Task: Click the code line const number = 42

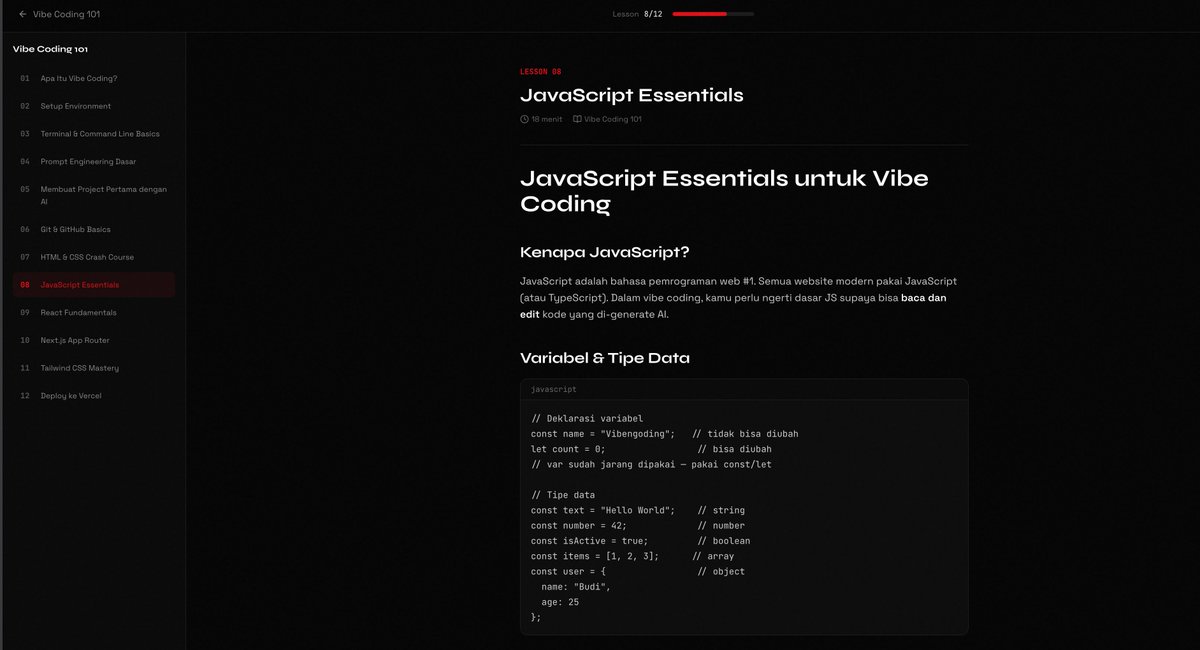Action: point(579,525)
